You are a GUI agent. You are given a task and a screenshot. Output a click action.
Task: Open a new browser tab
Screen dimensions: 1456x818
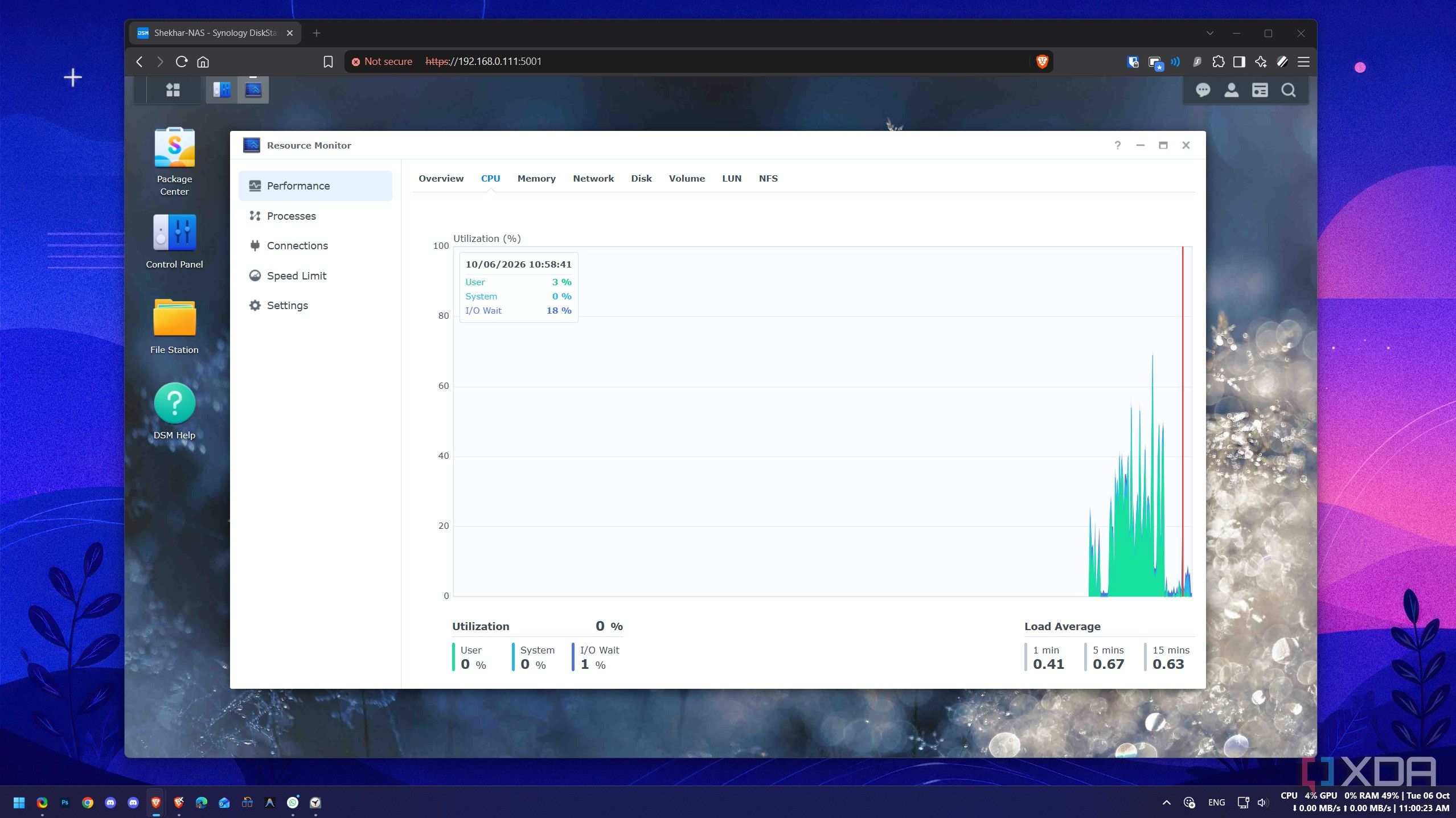pos(317,33)
